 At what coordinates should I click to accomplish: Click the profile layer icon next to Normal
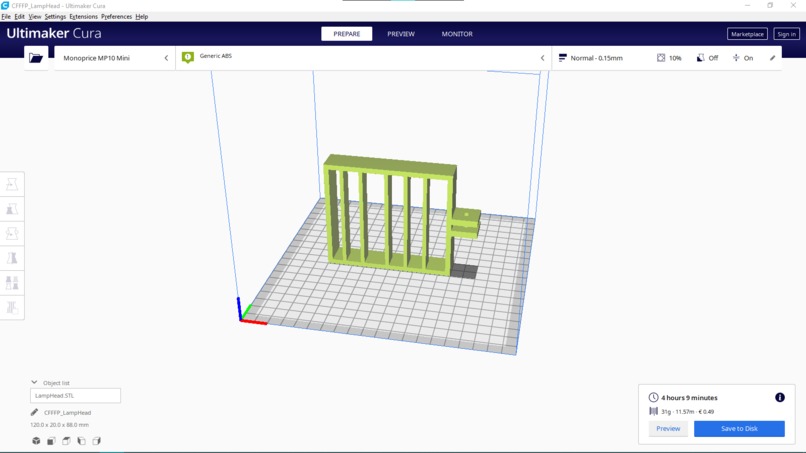pos(563,58)
